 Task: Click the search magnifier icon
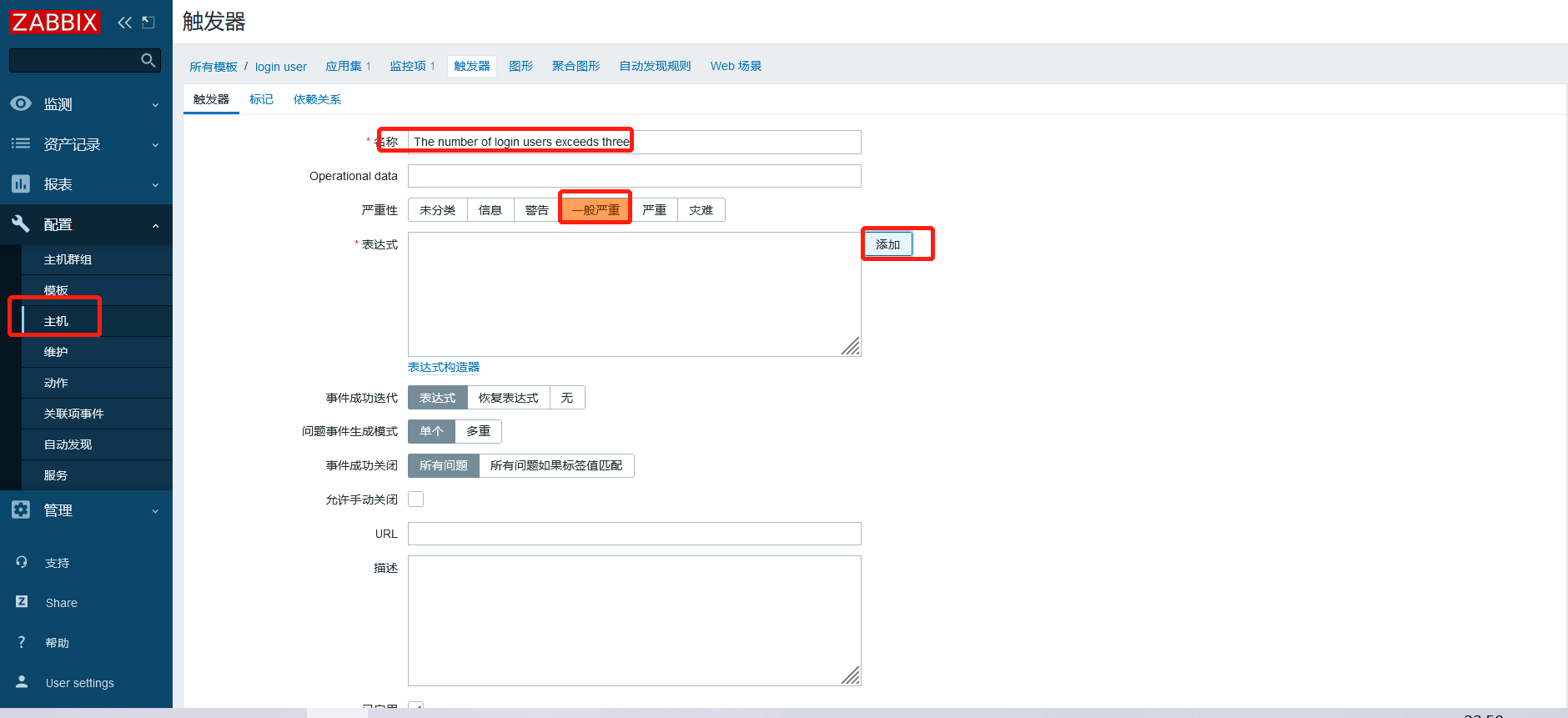(148, 60)
